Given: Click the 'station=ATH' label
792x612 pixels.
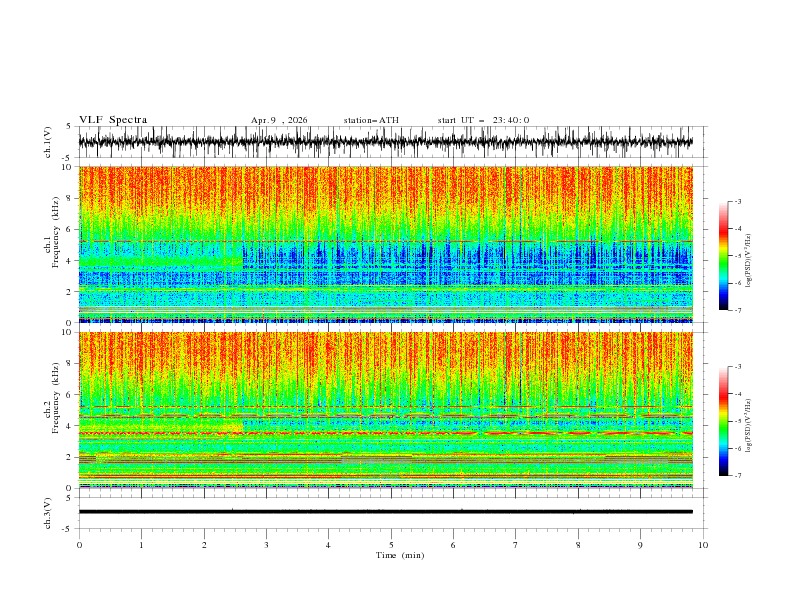Looking at the screenshot, I should pyautogui.click(x=371, y=120).
